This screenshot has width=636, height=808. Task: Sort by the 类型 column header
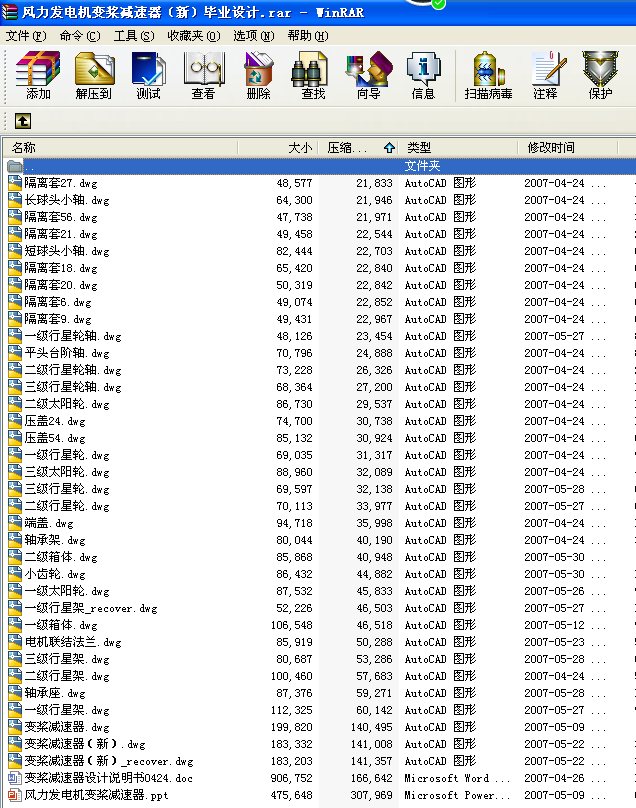point(458,148)
